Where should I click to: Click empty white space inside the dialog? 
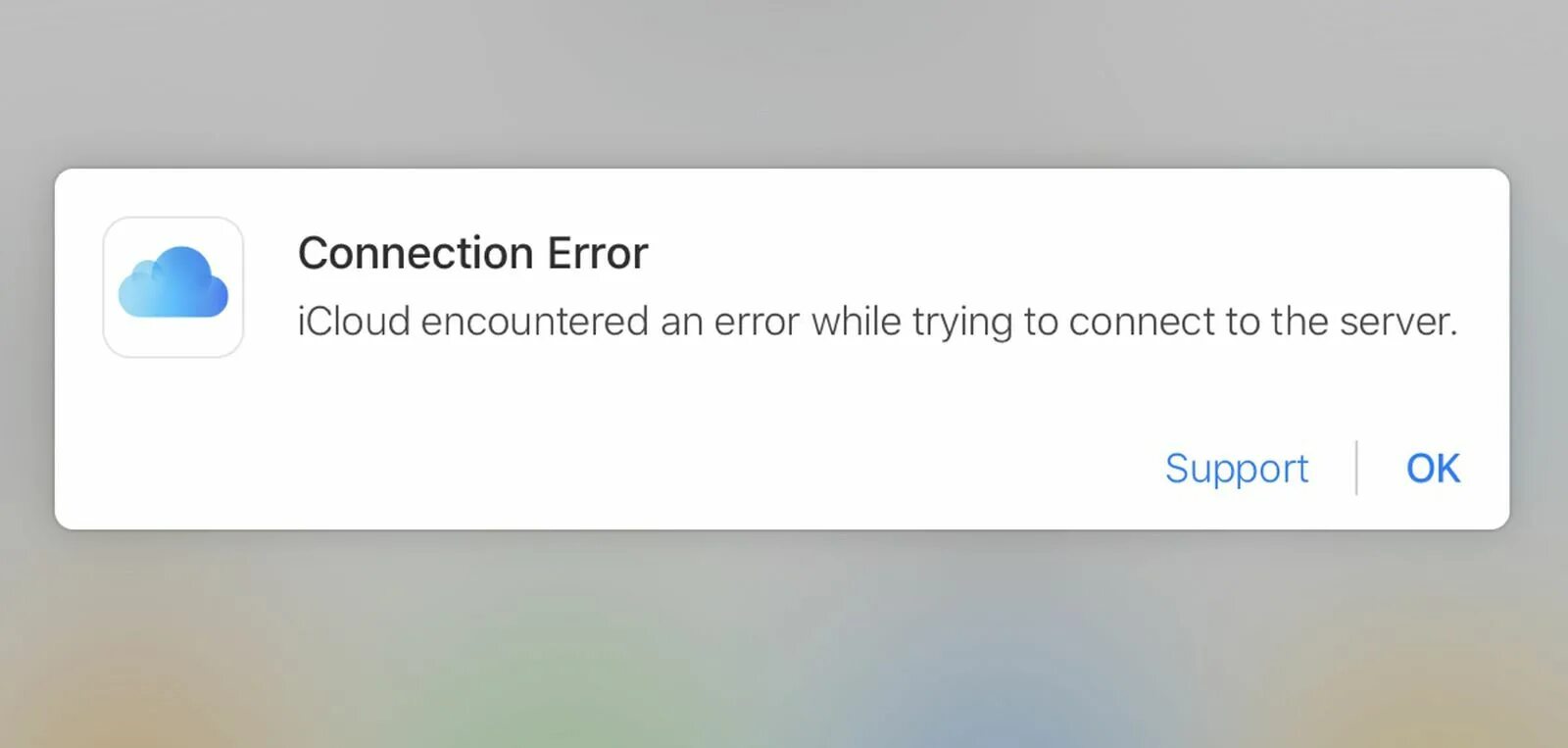coord(686,441)
